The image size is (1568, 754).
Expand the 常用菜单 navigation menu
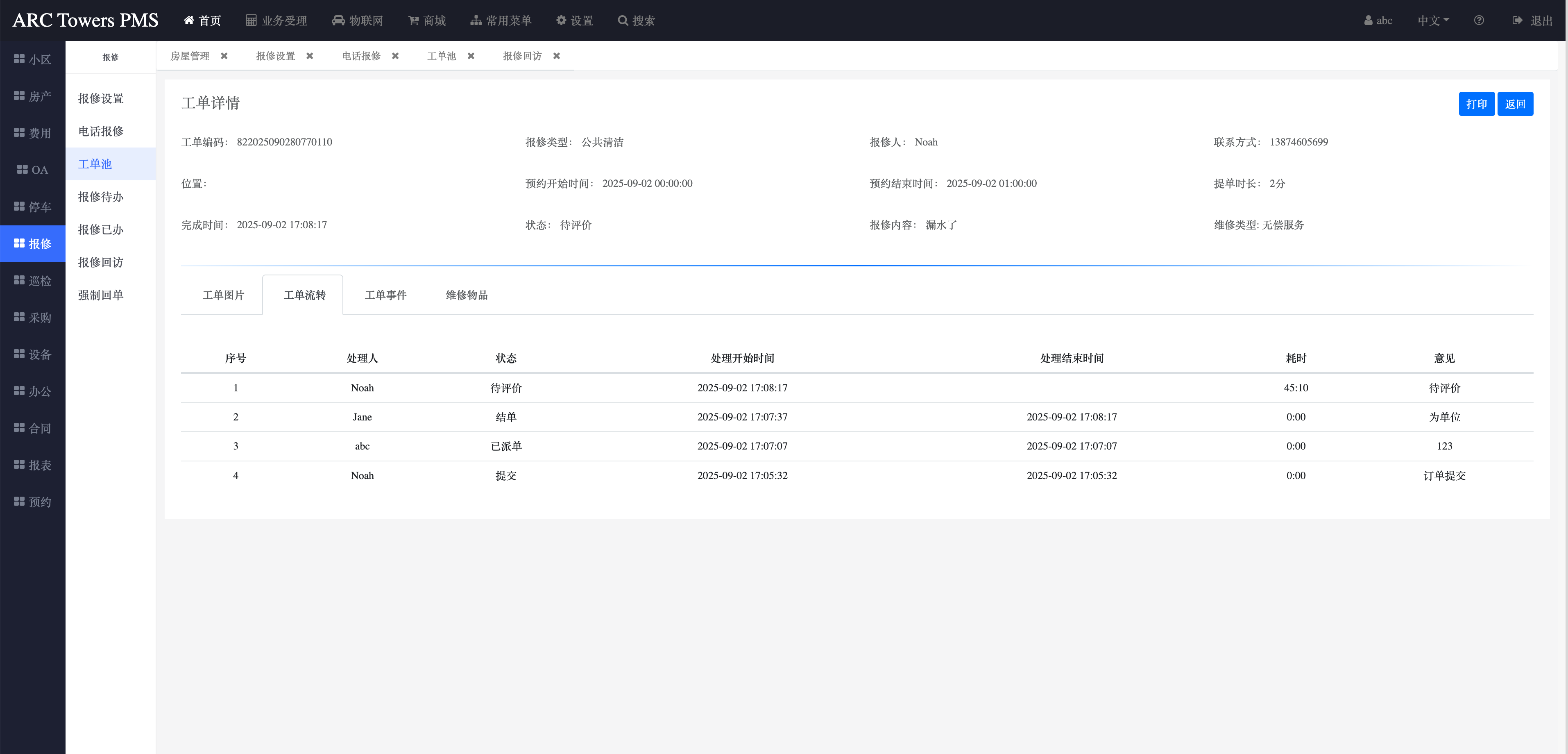(501, 20)
